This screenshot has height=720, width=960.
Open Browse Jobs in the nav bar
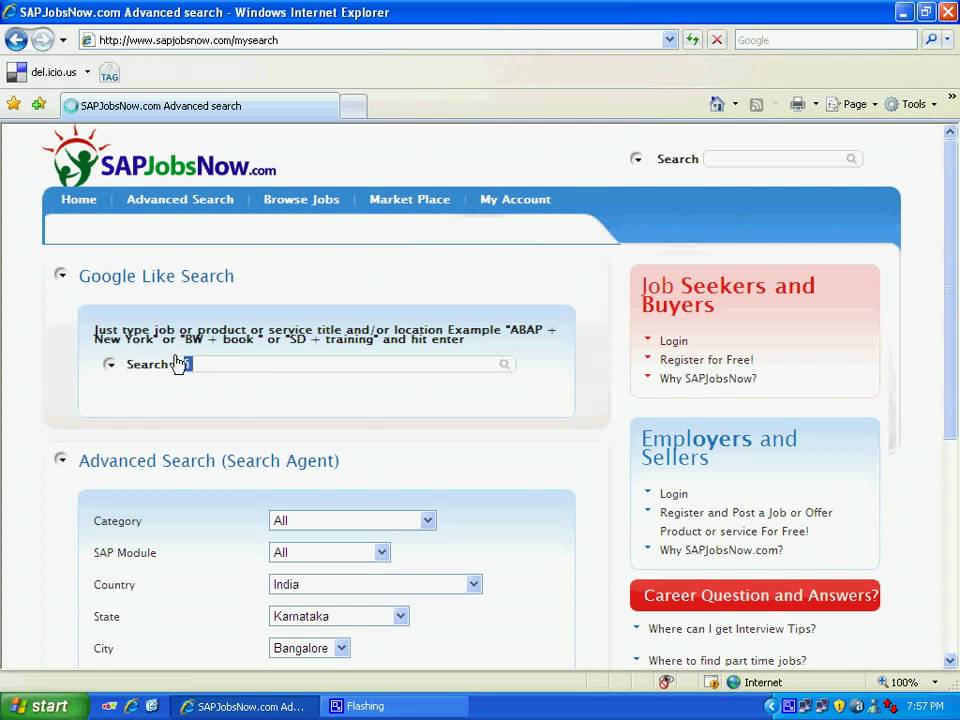[301, 200]
